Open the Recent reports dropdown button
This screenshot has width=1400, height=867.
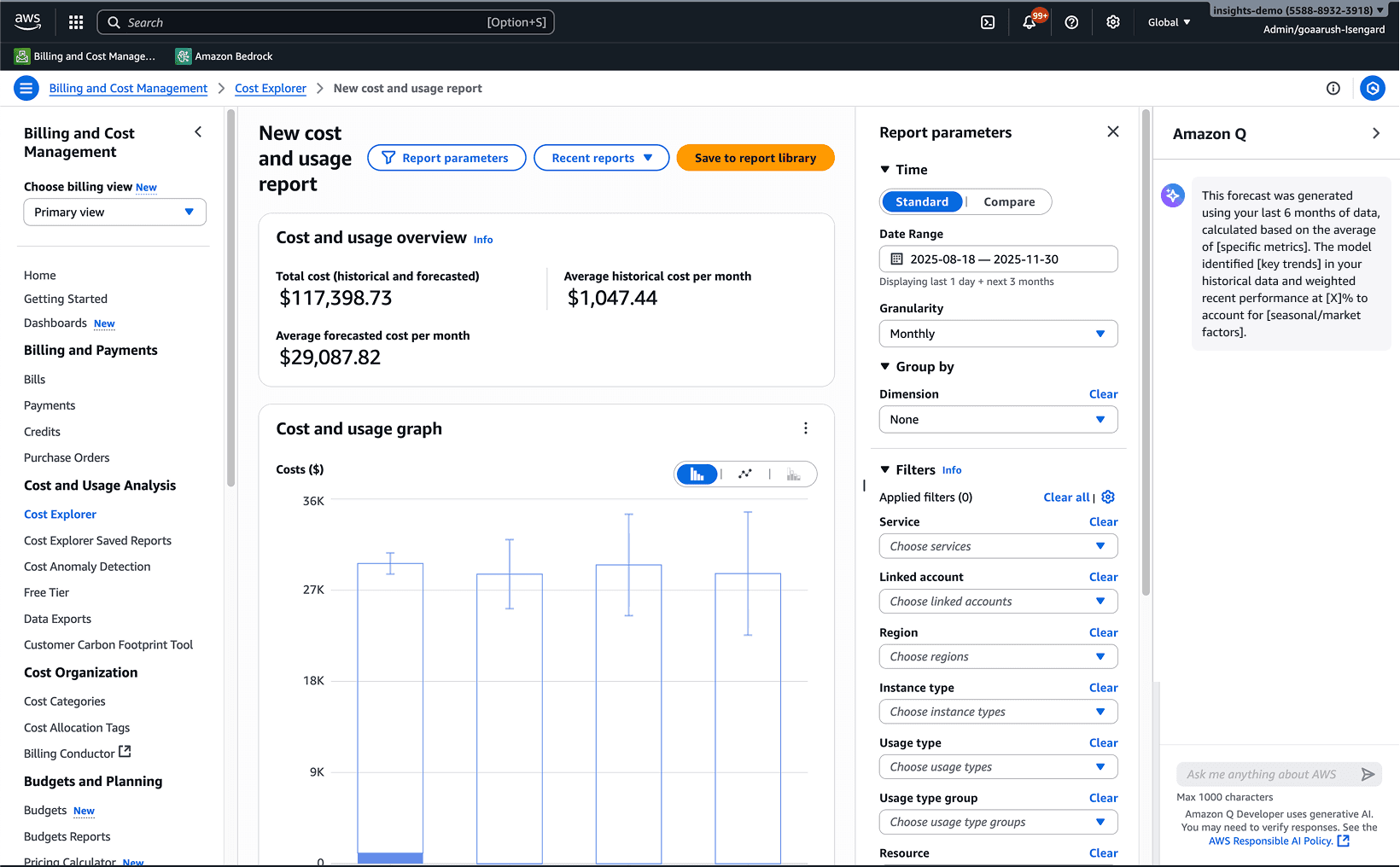point(601,158)
